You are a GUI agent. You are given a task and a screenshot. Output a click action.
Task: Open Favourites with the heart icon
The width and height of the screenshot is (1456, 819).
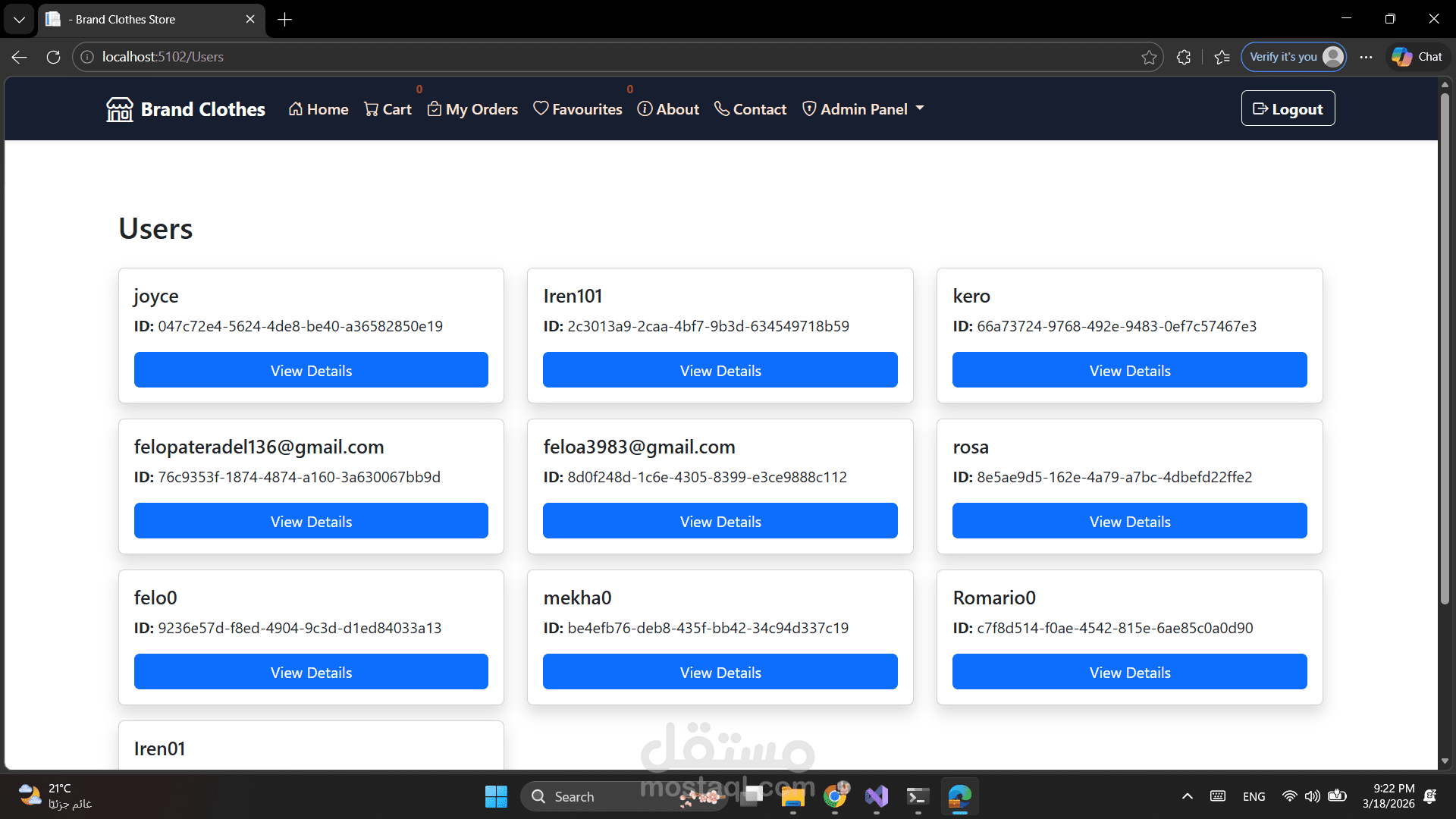point(577,109)
